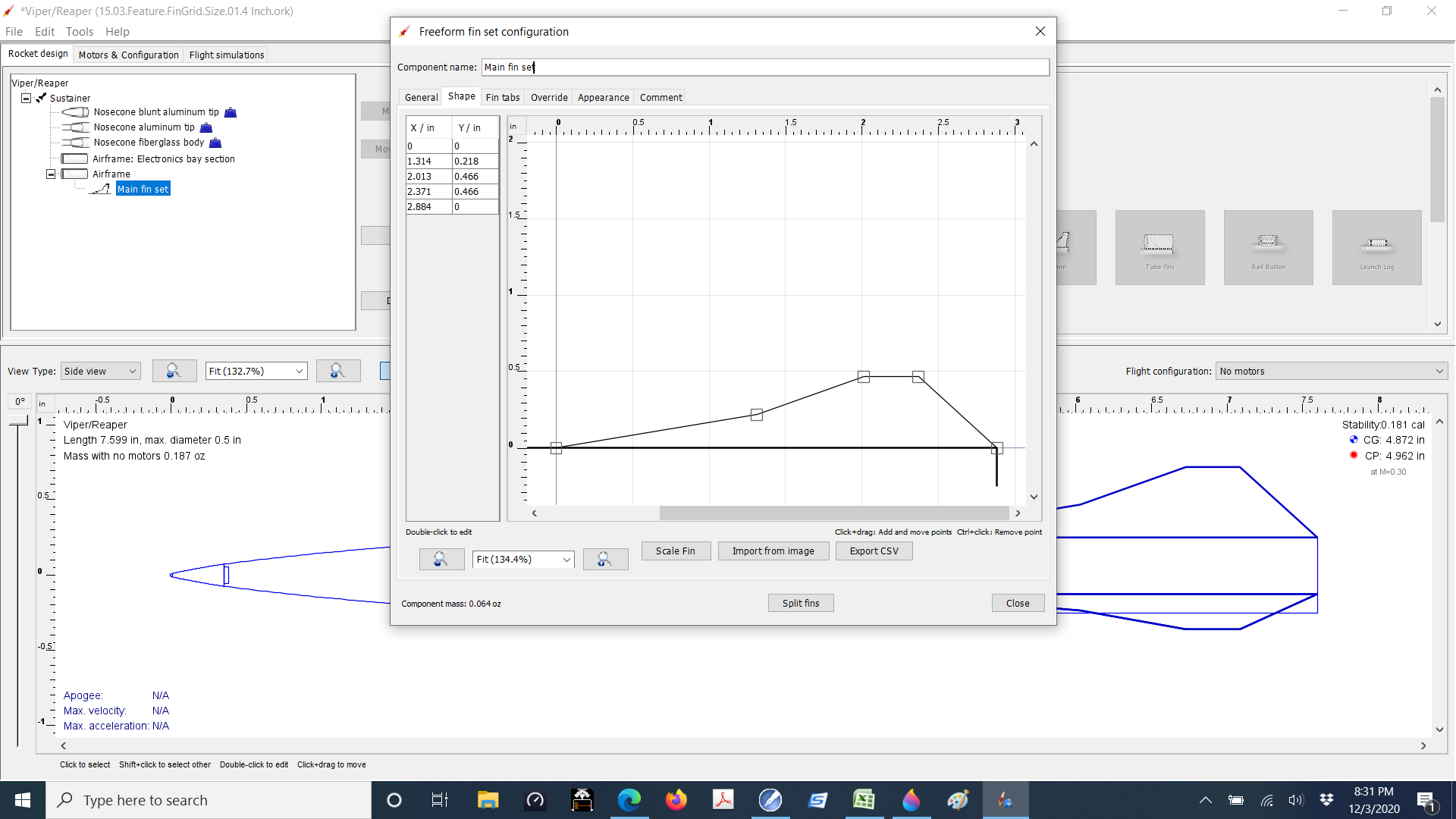Click inside the Component name field

tap(758, 67)
